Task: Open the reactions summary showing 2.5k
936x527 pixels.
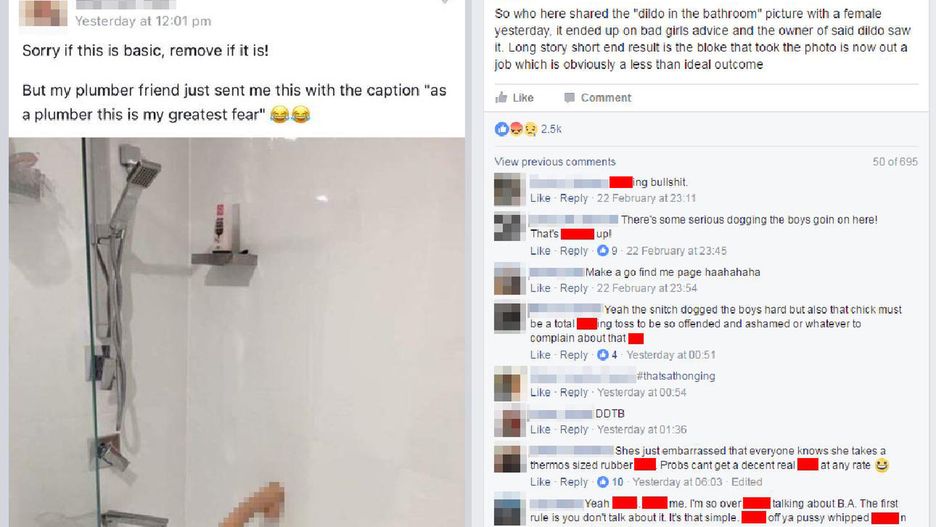Action: click(528, 129)
